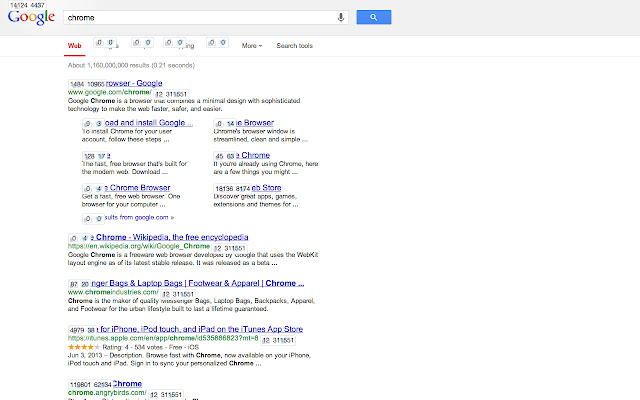Click green URL chrome.angrybirds.com/
640x400 pixels.
[107, 393]
